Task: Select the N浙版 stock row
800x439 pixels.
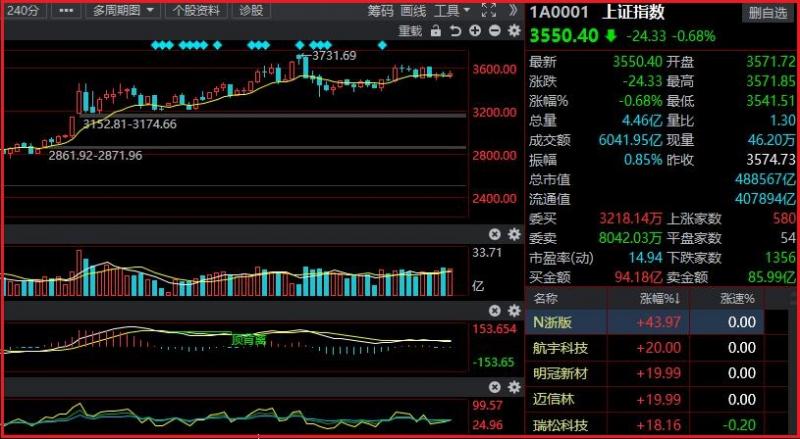Action: [644, 322]
